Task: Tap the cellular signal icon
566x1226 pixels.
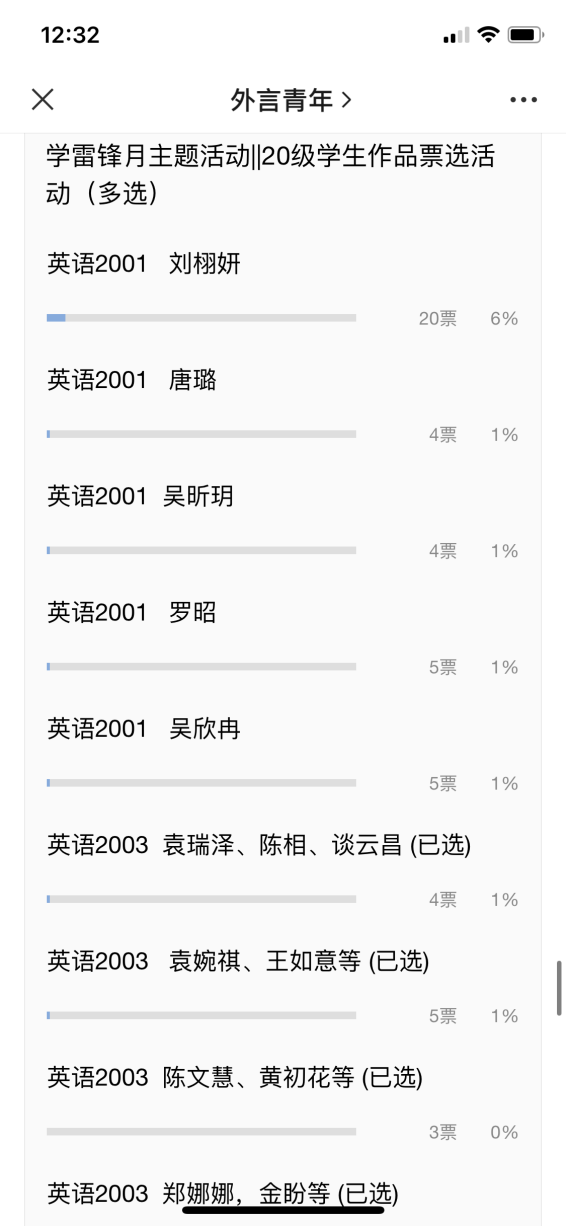Action: pyautogui.click(x=456, y=36)
